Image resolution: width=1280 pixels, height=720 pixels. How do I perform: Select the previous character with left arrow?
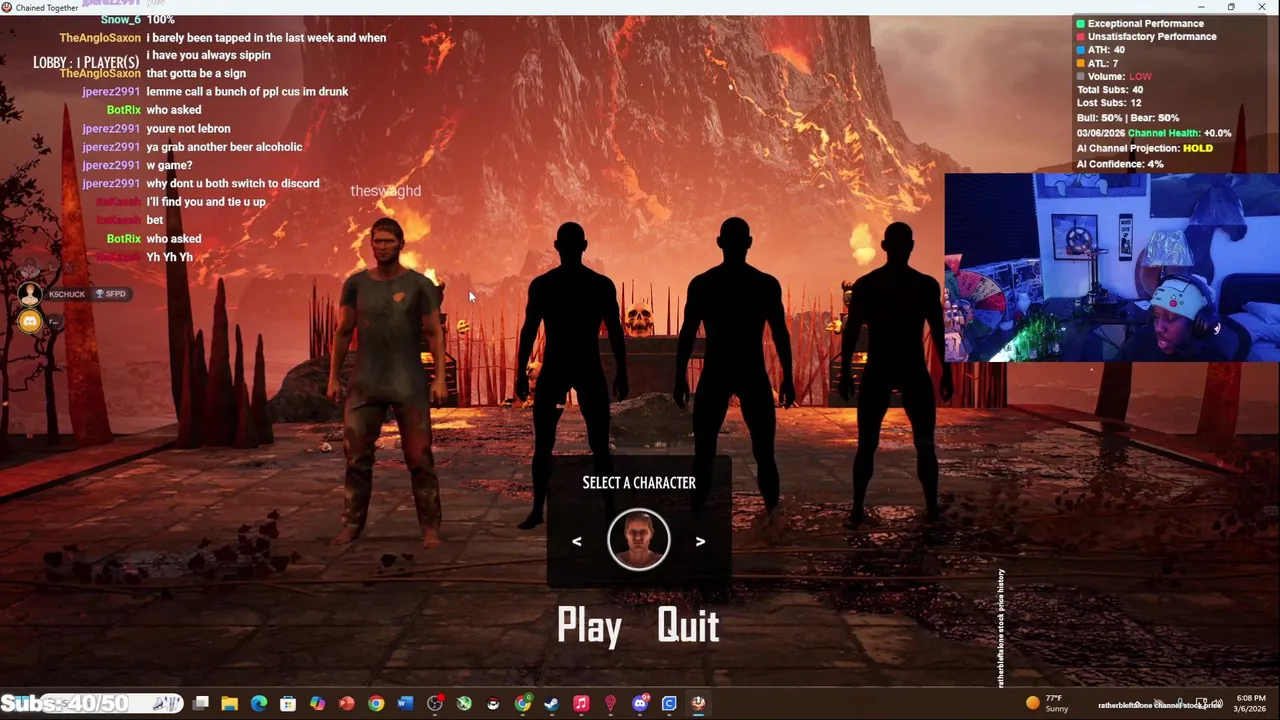576,541
